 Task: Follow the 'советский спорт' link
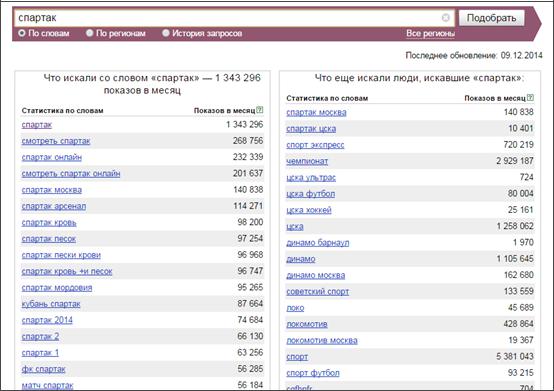pyautogui.click(x=318, y=292)
